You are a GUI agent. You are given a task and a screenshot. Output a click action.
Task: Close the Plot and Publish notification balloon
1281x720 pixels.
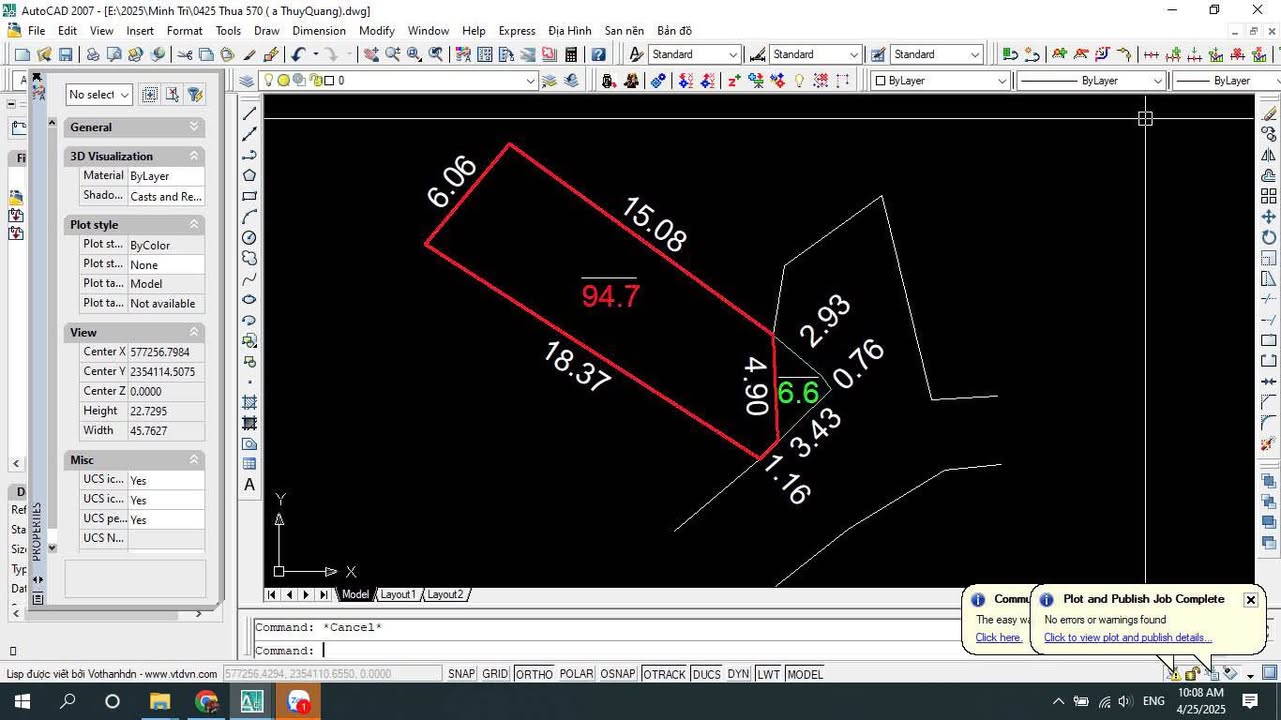click(x=1250, y=600)
